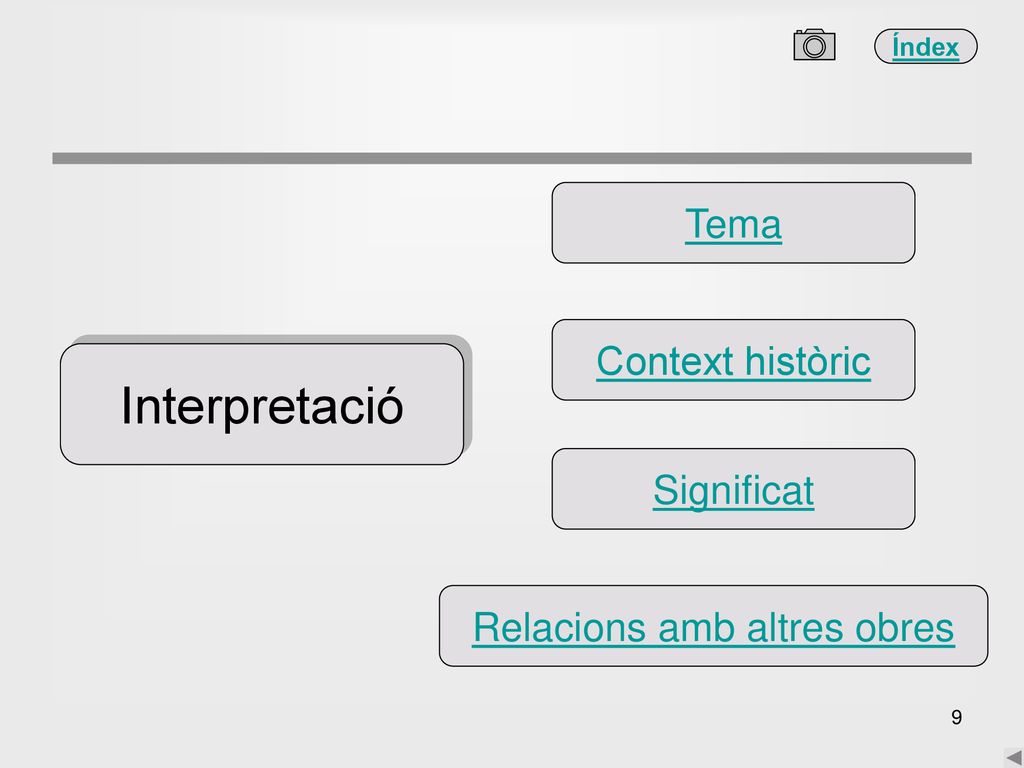Click the slide number 9

(956, 717)
